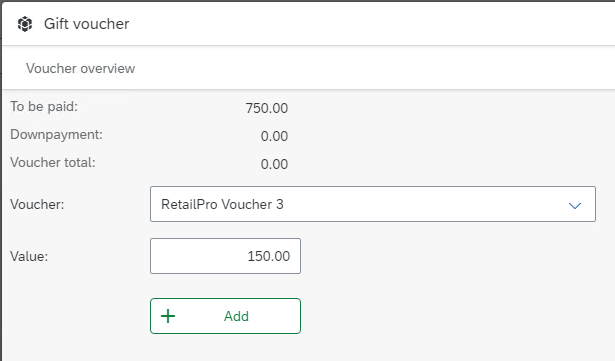Viewport: 615px width, 361px height.
Task: Click the "Voucher:" field label
Action: pyautogui.click(x=37, y=204)
